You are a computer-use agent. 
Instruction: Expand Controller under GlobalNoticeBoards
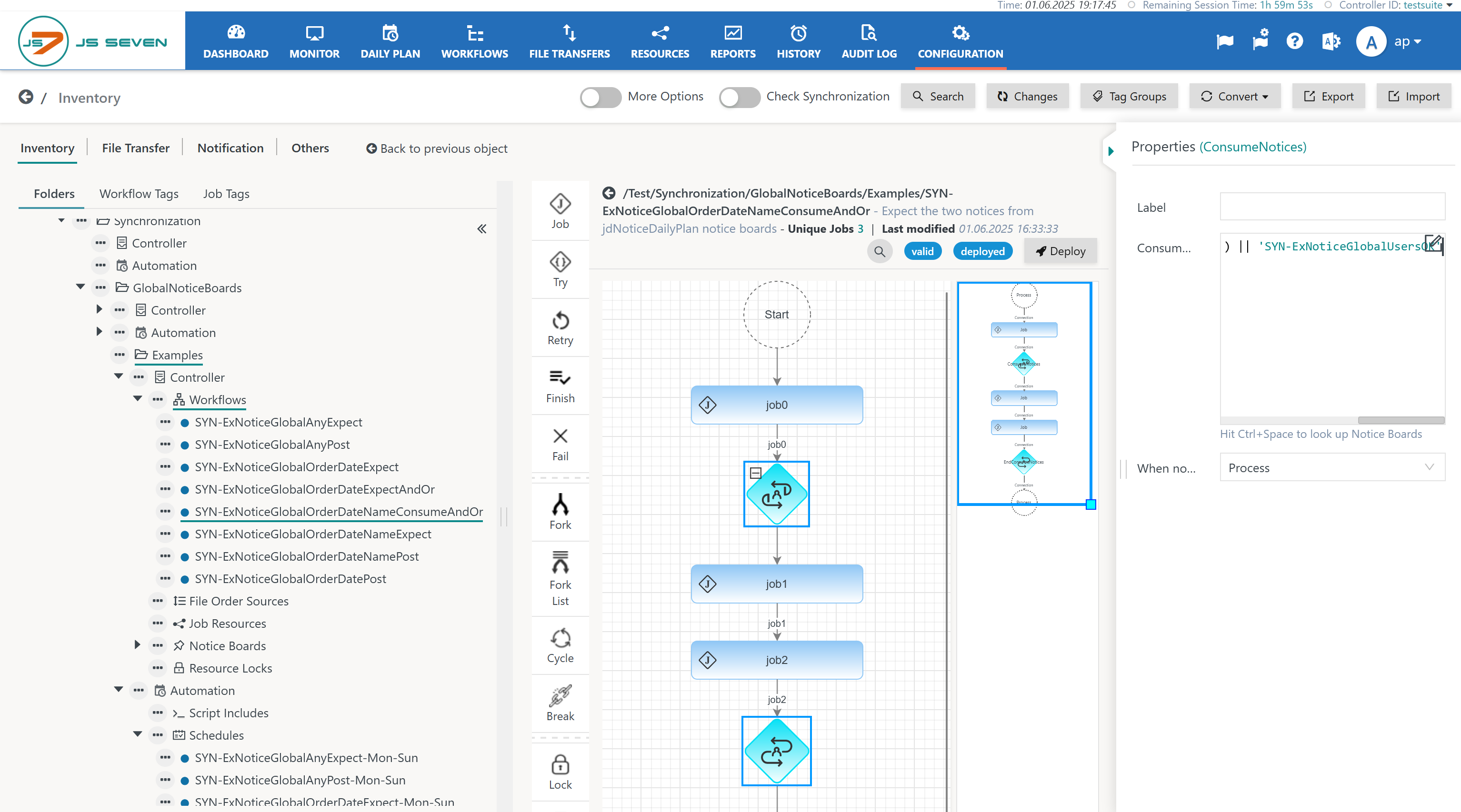pos(99,309)
